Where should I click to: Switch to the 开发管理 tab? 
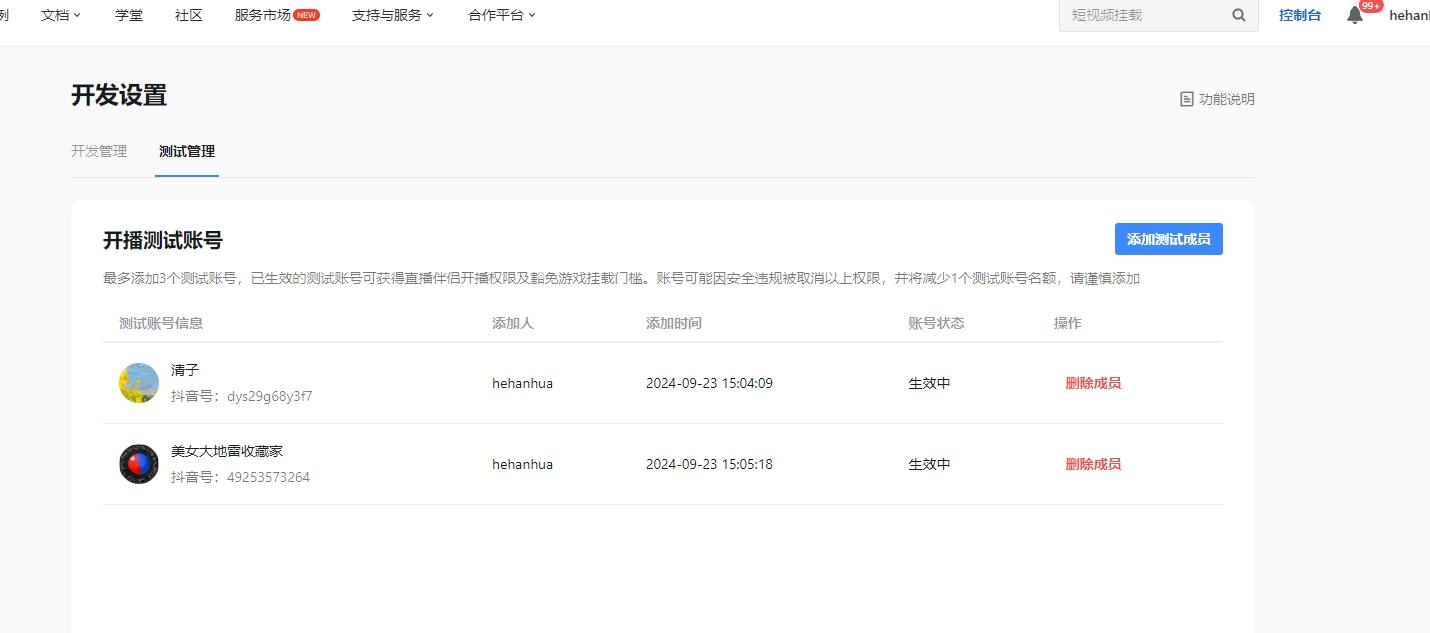coord(99,151)
